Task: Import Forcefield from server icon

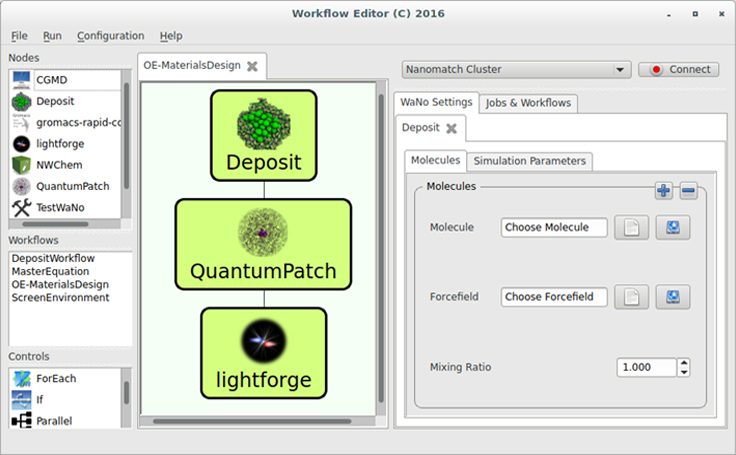Action: click(x=673, y=297)
